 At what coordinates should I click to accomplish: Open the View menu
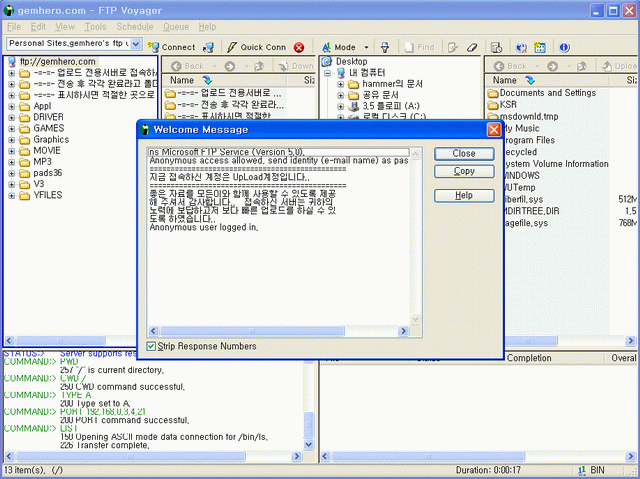click(65, 27)
